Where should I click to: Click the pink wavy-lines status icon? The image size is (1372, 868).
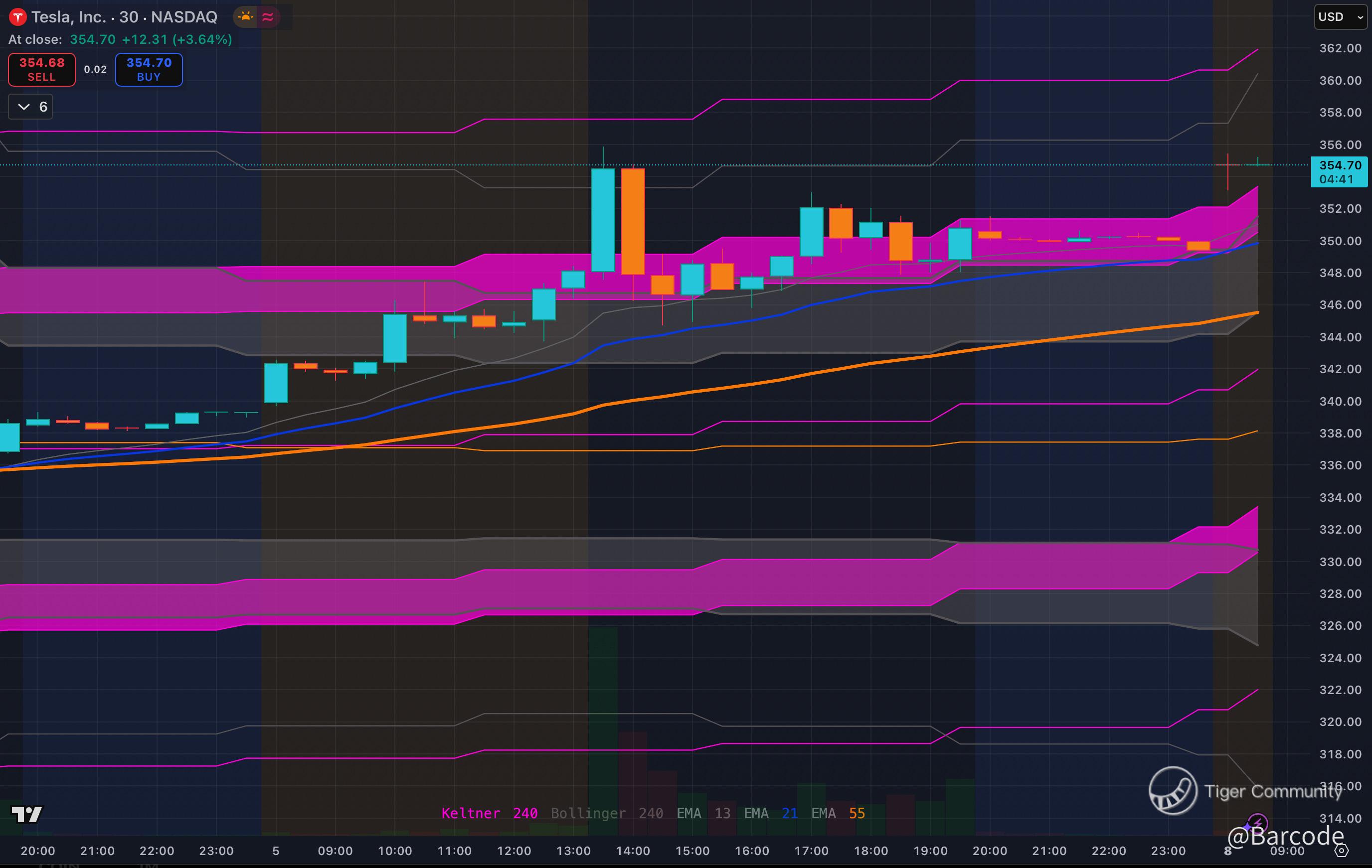(x=268, y=17)
